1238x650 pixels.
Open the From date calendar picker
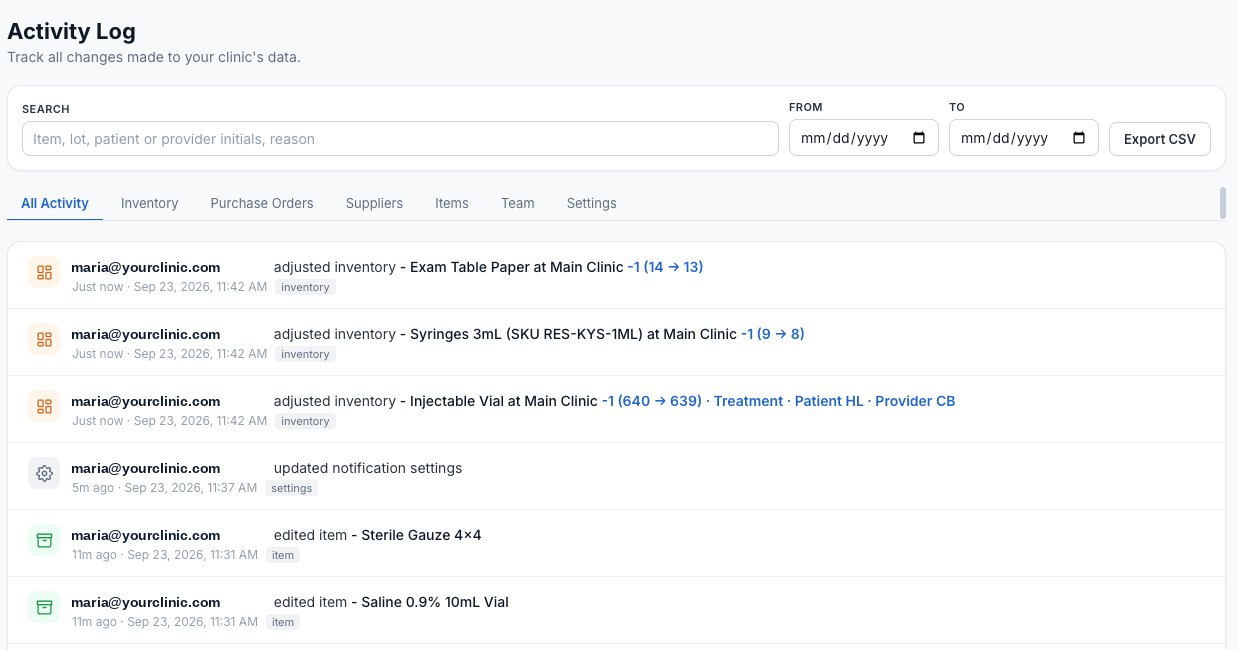[919, 138]
